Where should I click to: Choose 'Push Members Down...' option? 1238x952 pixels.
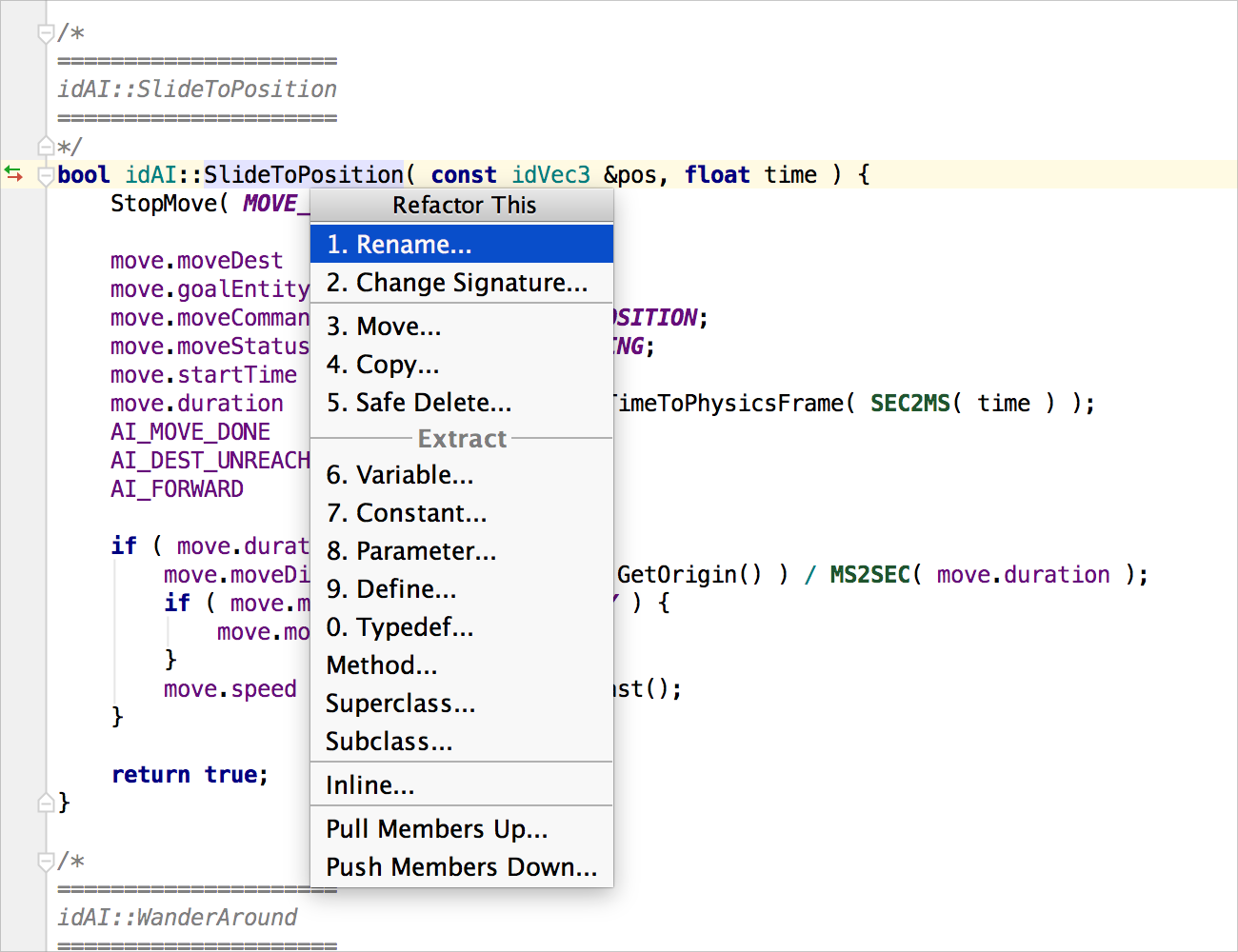tap(462, 867)
